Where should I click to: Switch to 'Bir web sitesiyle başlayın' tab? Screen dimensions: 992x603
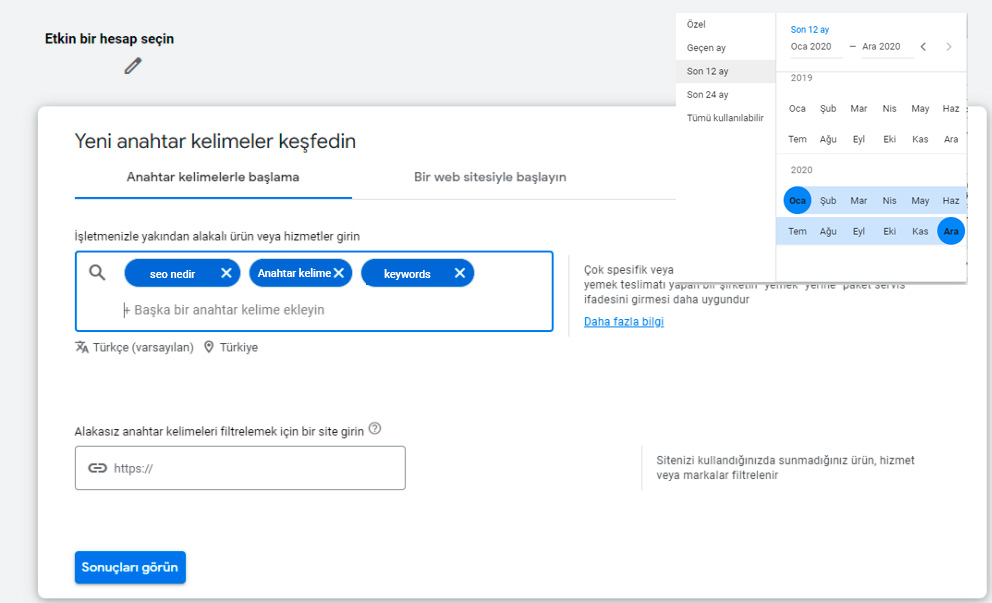490,177
